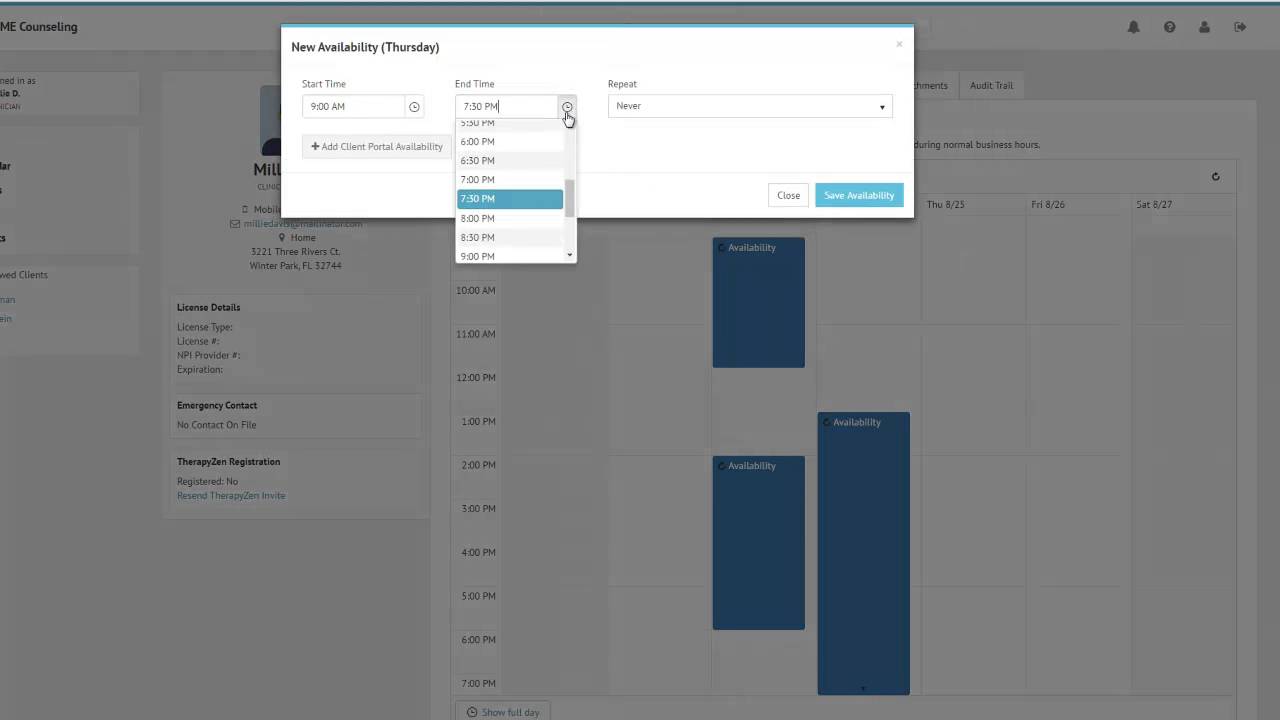This screenshot has height=720, width=1280.
Task: Click the Winter Park, FL 32744 address
Action: [296, 266]
